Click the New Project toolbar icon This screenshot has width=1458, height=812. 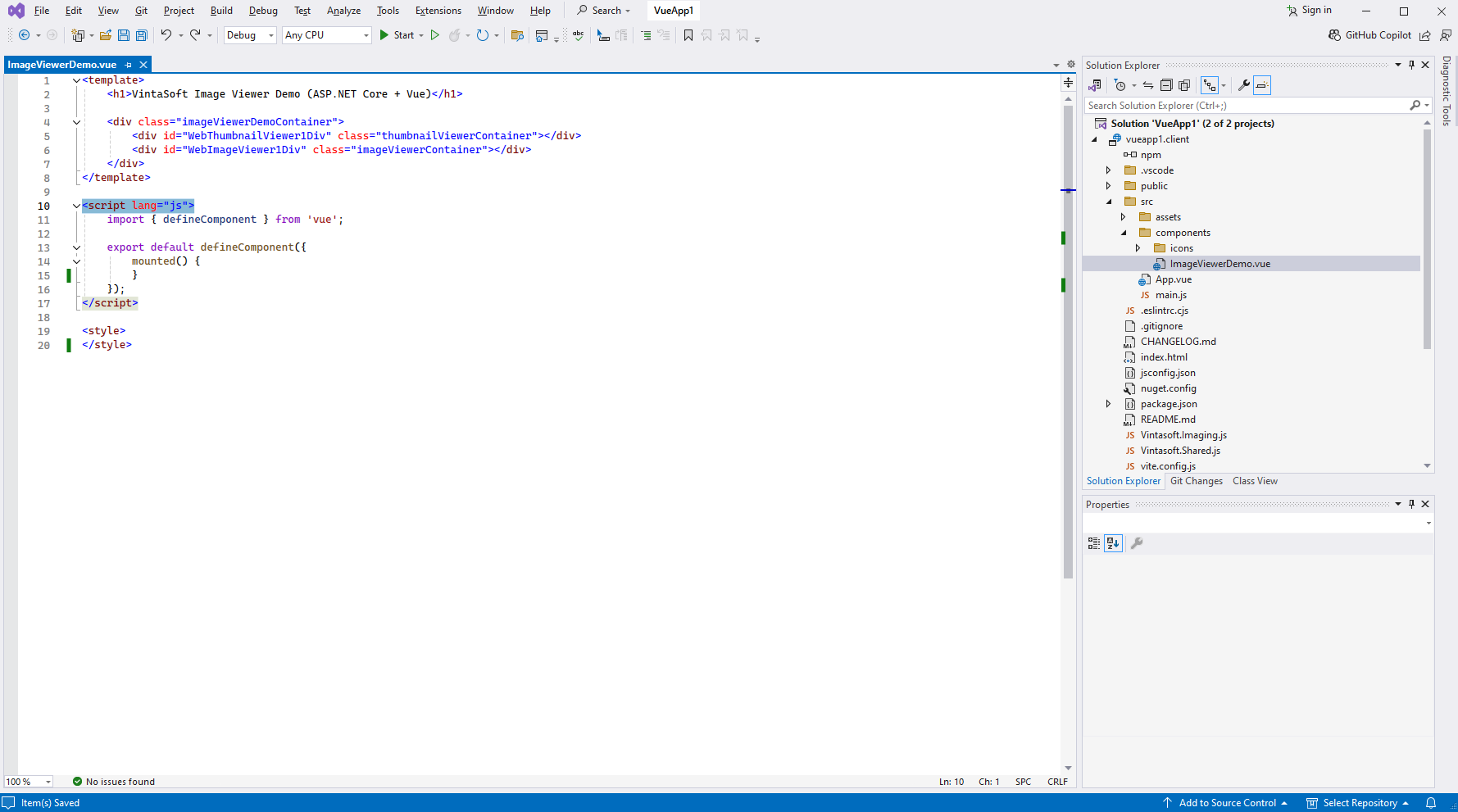[x=78, y=35]
